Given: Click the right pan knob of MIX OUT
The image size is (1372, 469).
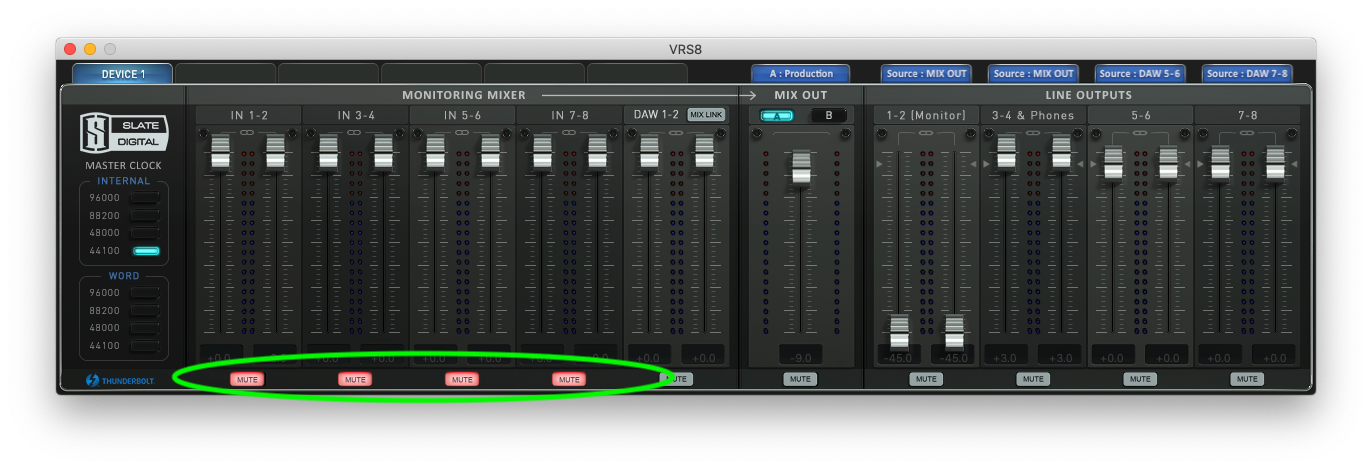Looking at the screenshot, I should 845,133.
